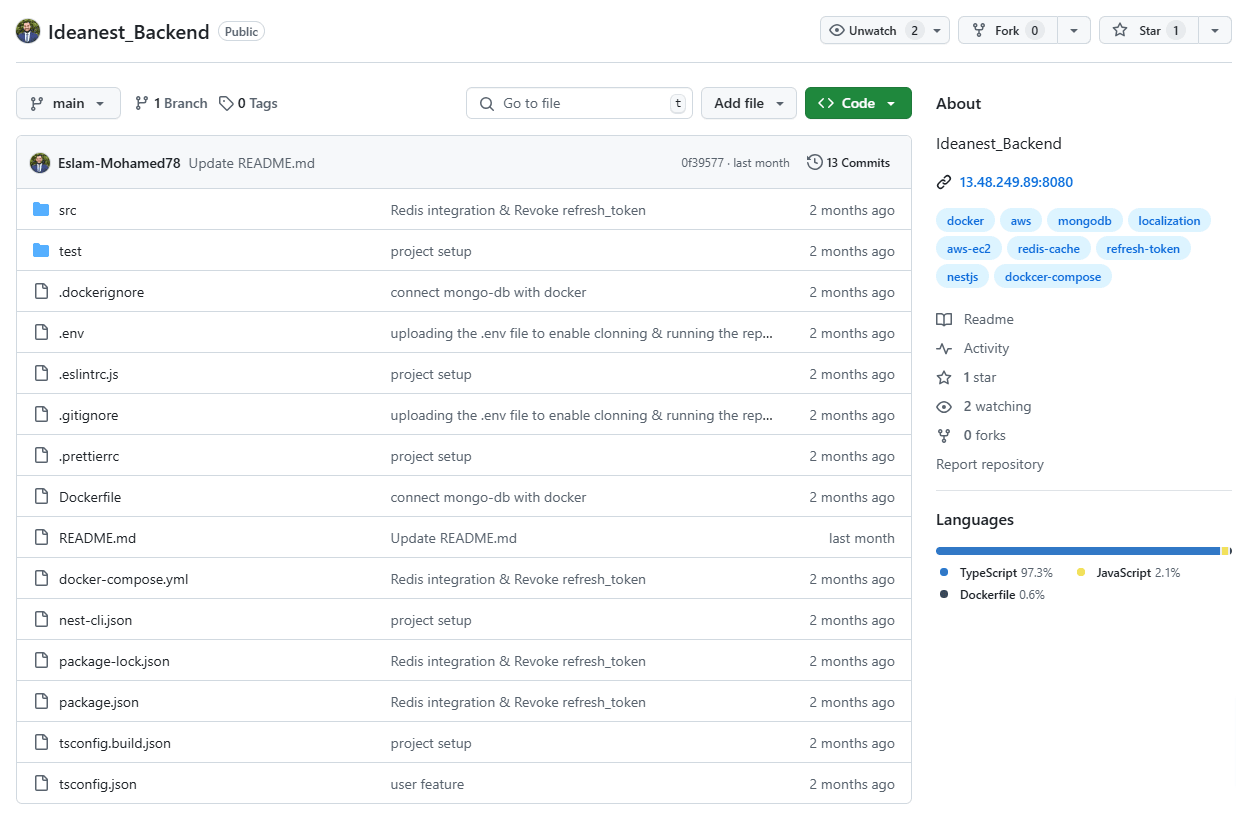Screen dimensions: 1236x813
Task: Open the tsconfig.build.json file
Action: (115, 743)
